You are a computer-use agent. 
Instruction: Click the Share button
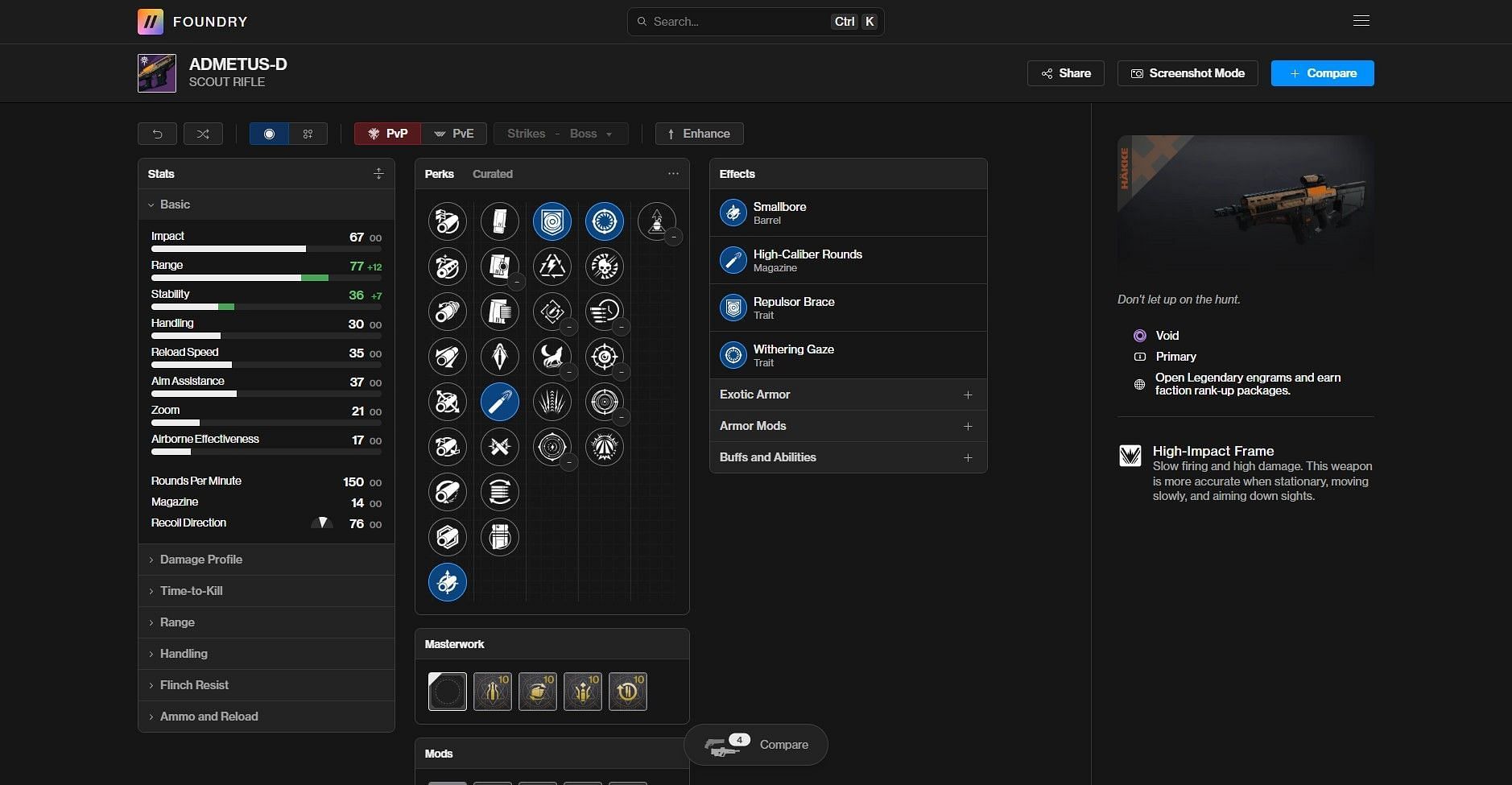(x=1065, y=73)
